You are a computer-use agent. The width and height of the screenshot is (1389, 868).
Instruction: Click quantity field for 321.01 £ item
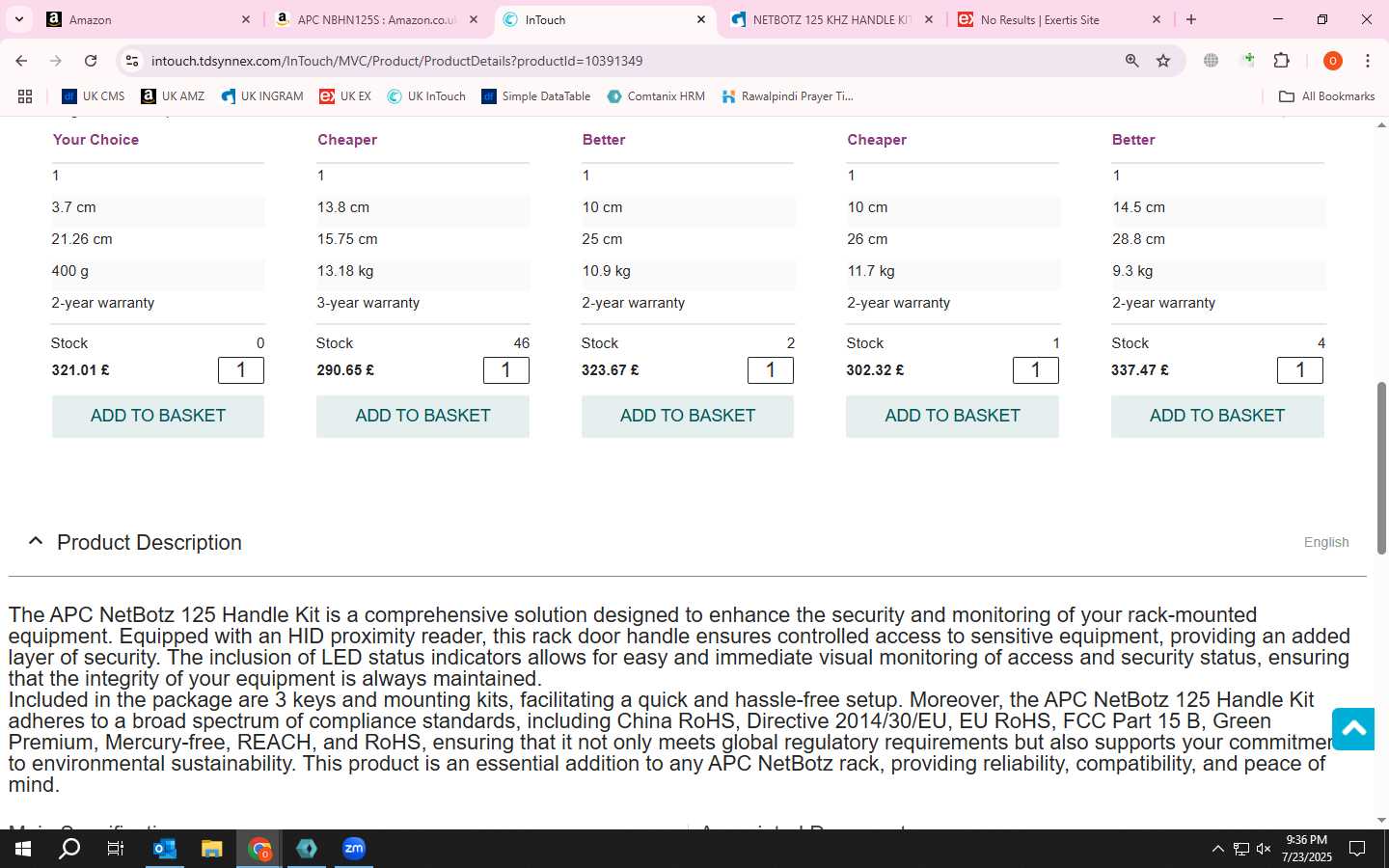pyautogui.click(x=241, y=370)
